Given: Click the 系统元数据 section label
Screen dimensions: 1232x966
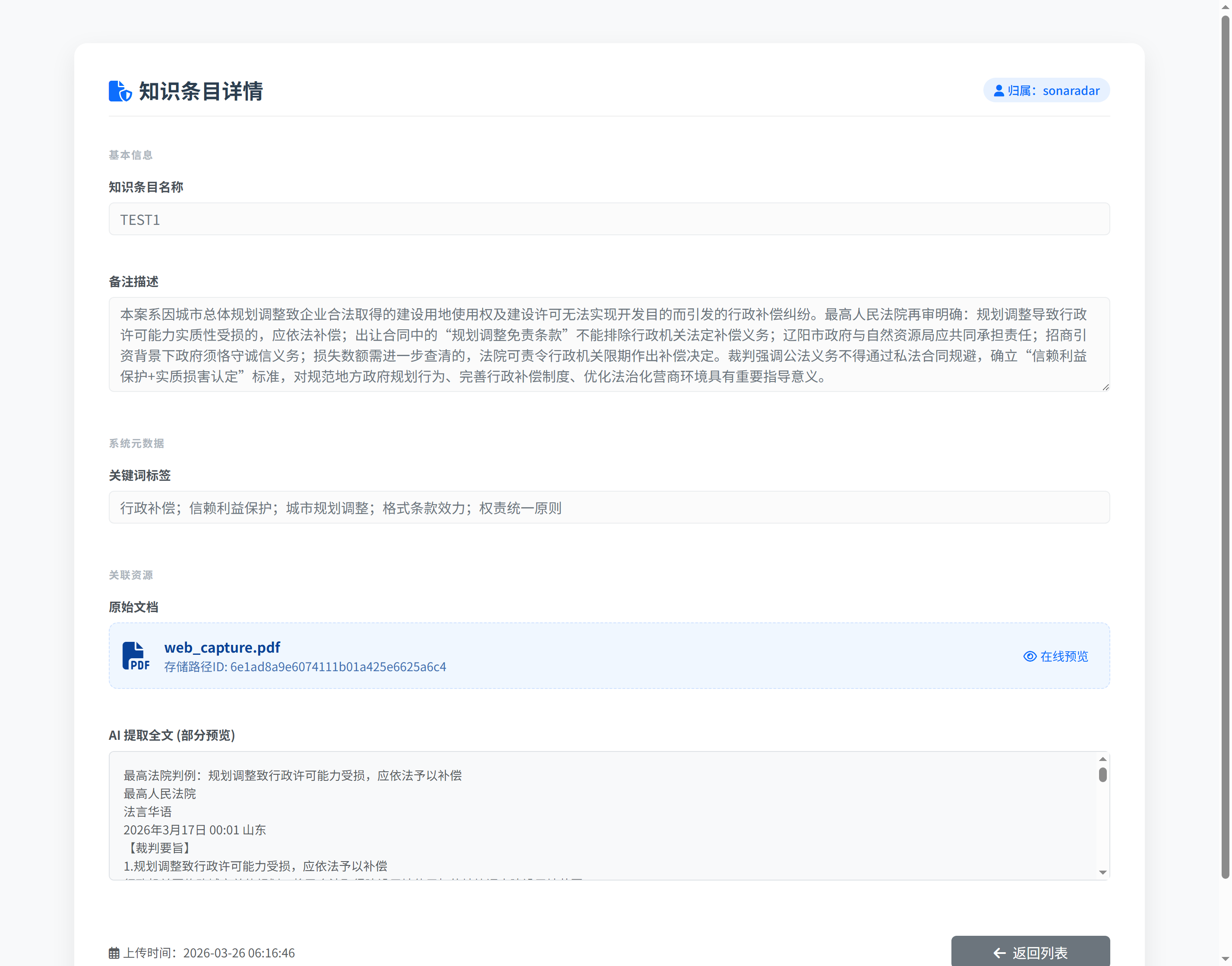Looking at the screenshot, I should click(136, 443).
